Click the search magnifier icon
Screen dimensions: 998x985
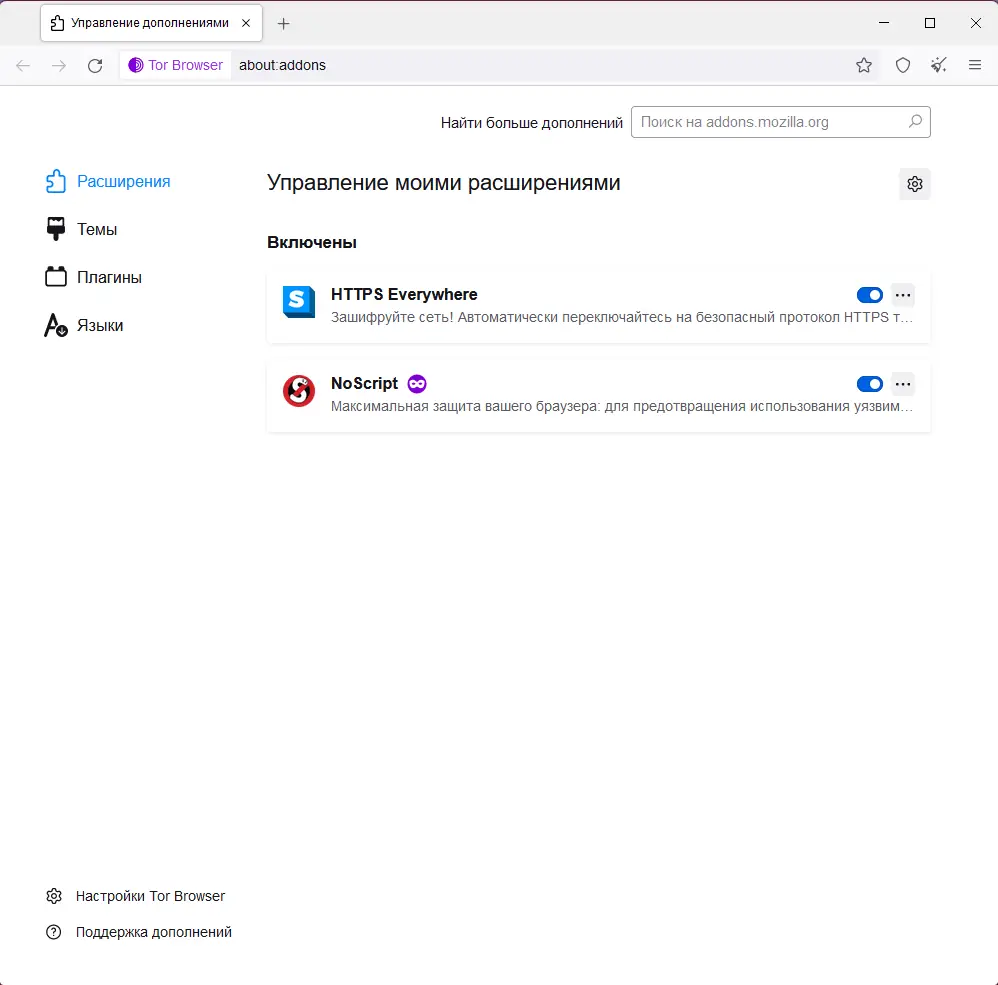pos(915,122)
